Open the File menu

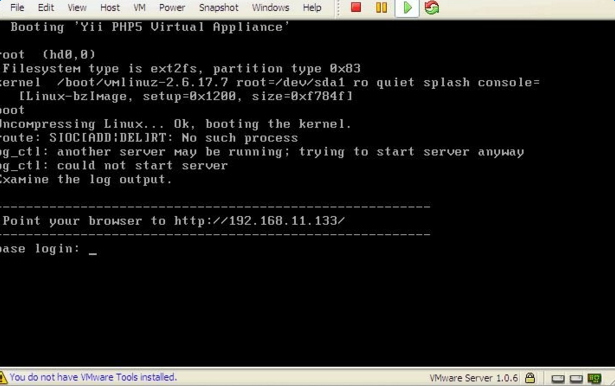pyautogui.click(x=17, y=7)
